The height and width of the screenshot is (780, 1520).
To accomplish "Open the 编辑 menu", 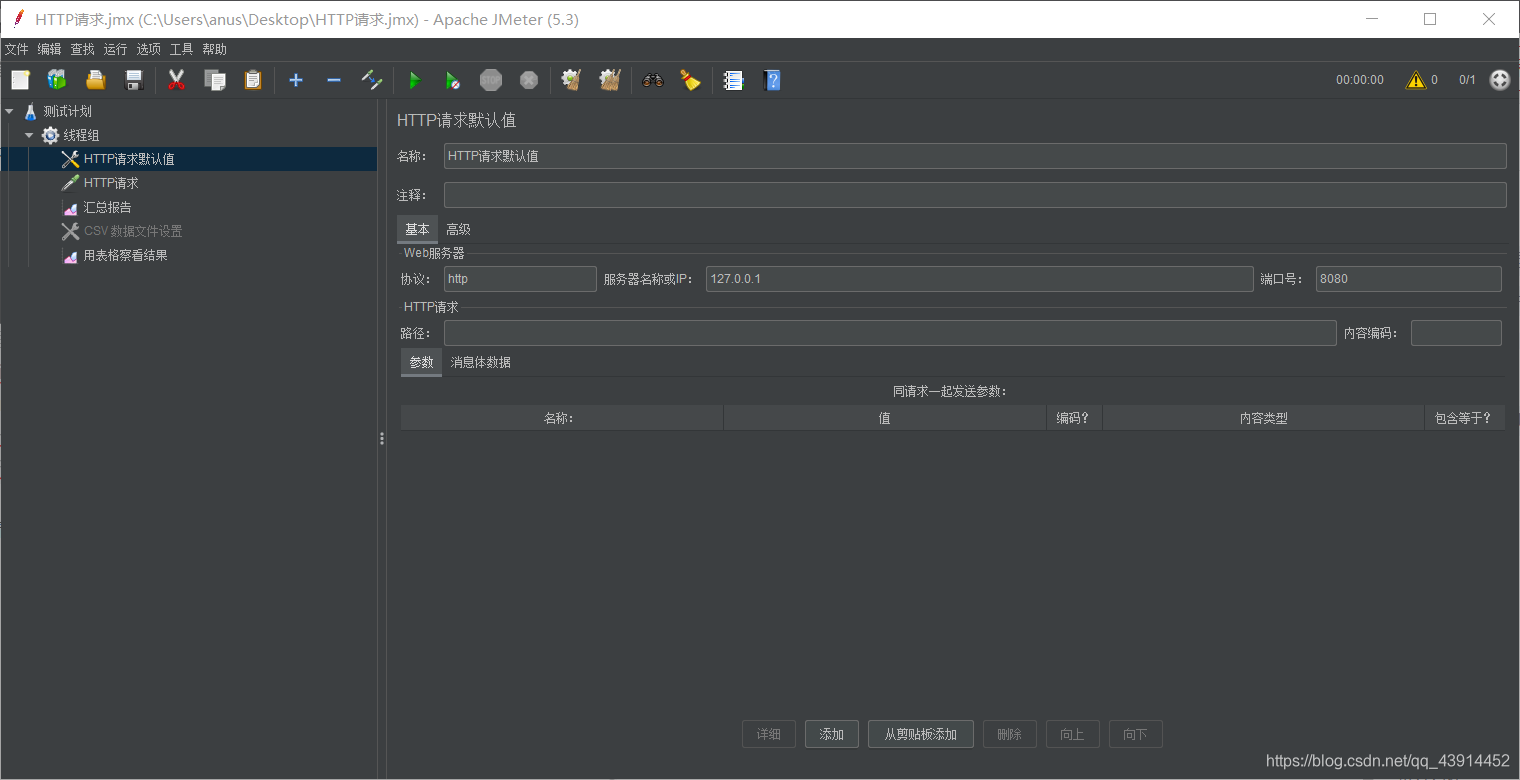I will [x=50, y=49].
